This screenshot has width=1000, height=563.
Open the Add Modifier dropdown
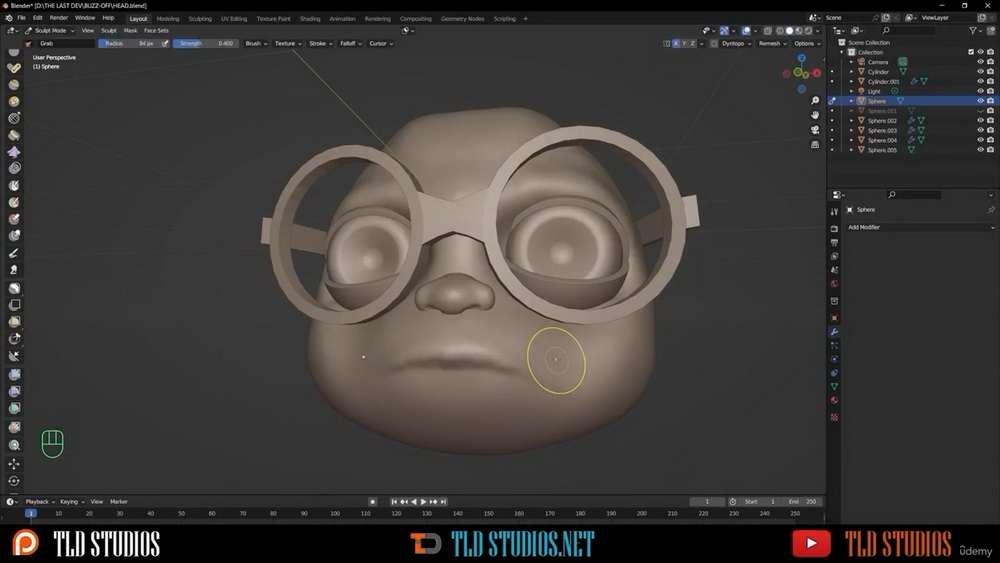920,228
